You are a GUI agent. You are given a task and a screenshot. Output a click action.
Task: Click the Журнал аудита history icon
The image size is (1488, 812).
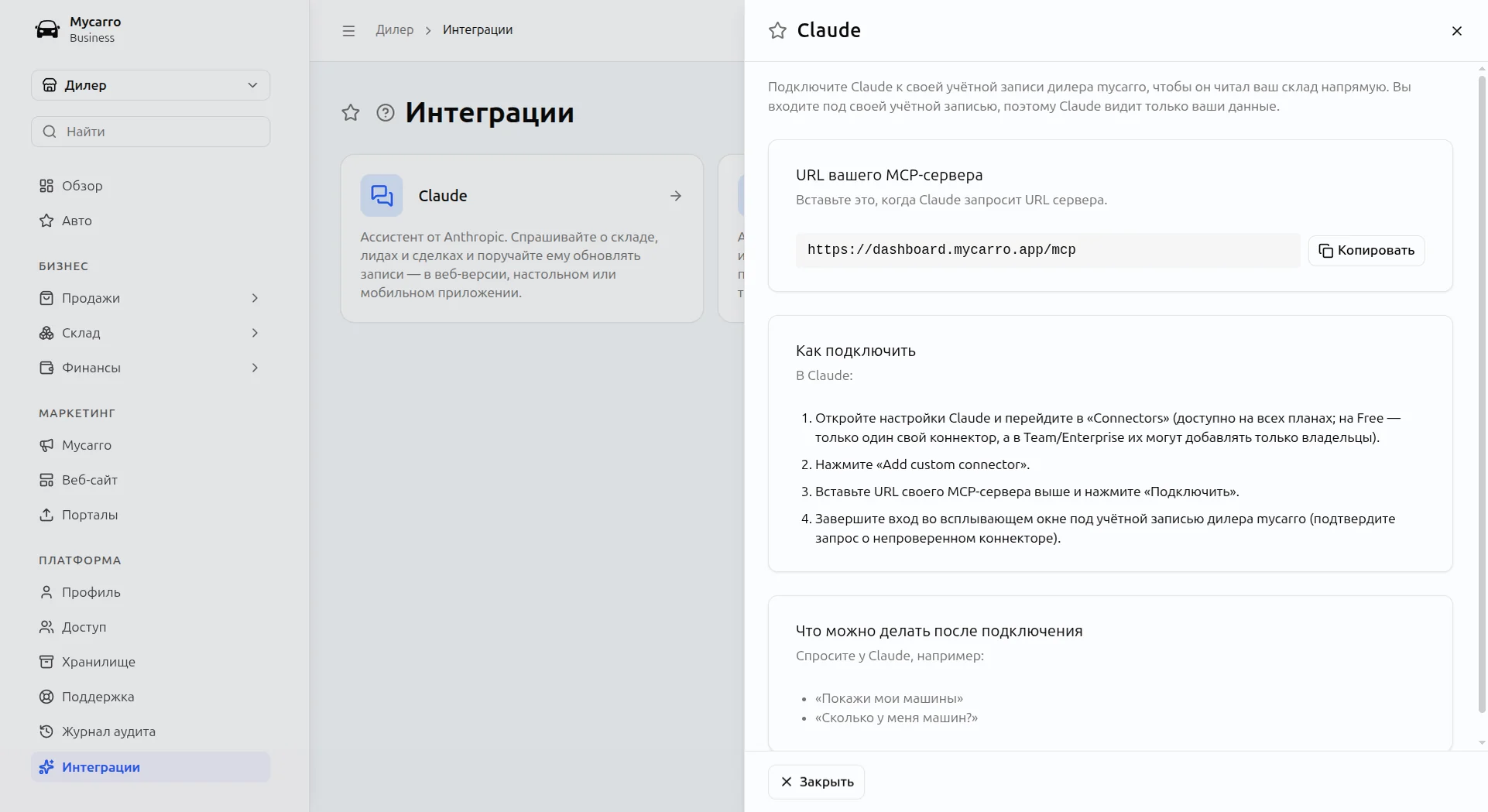click(46, 731)
